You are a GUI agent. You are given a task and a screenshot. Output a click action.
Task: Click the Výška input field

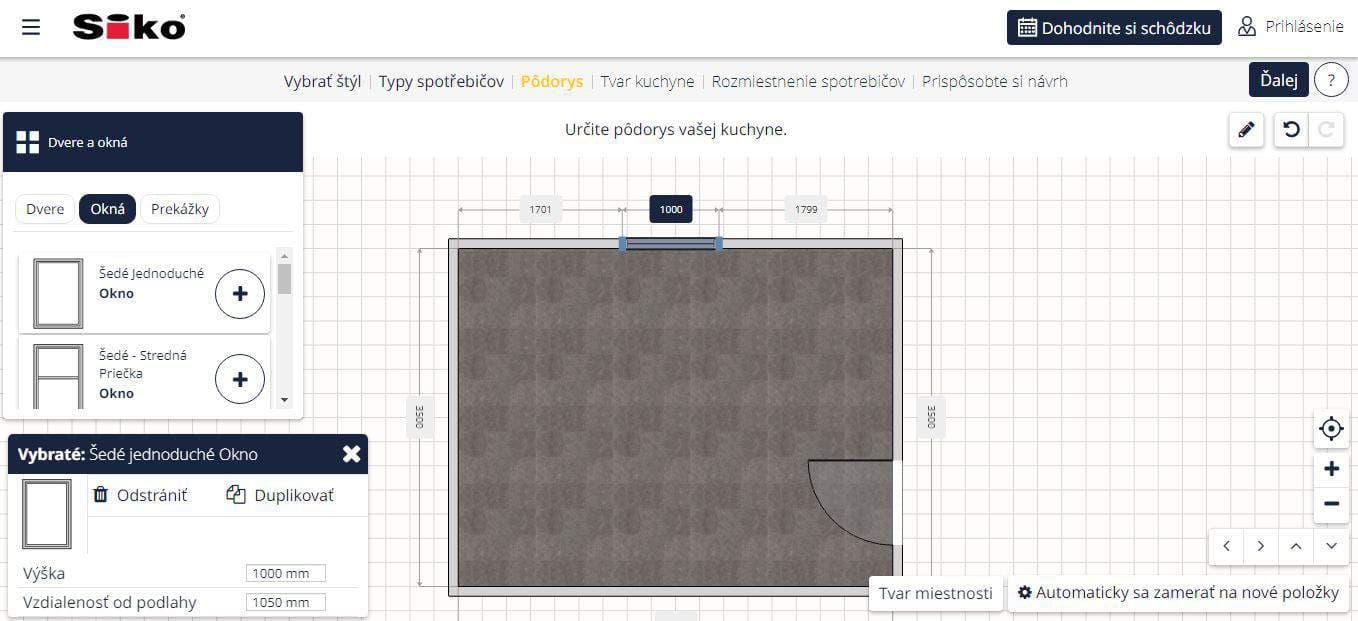click(x=286, y=573)
